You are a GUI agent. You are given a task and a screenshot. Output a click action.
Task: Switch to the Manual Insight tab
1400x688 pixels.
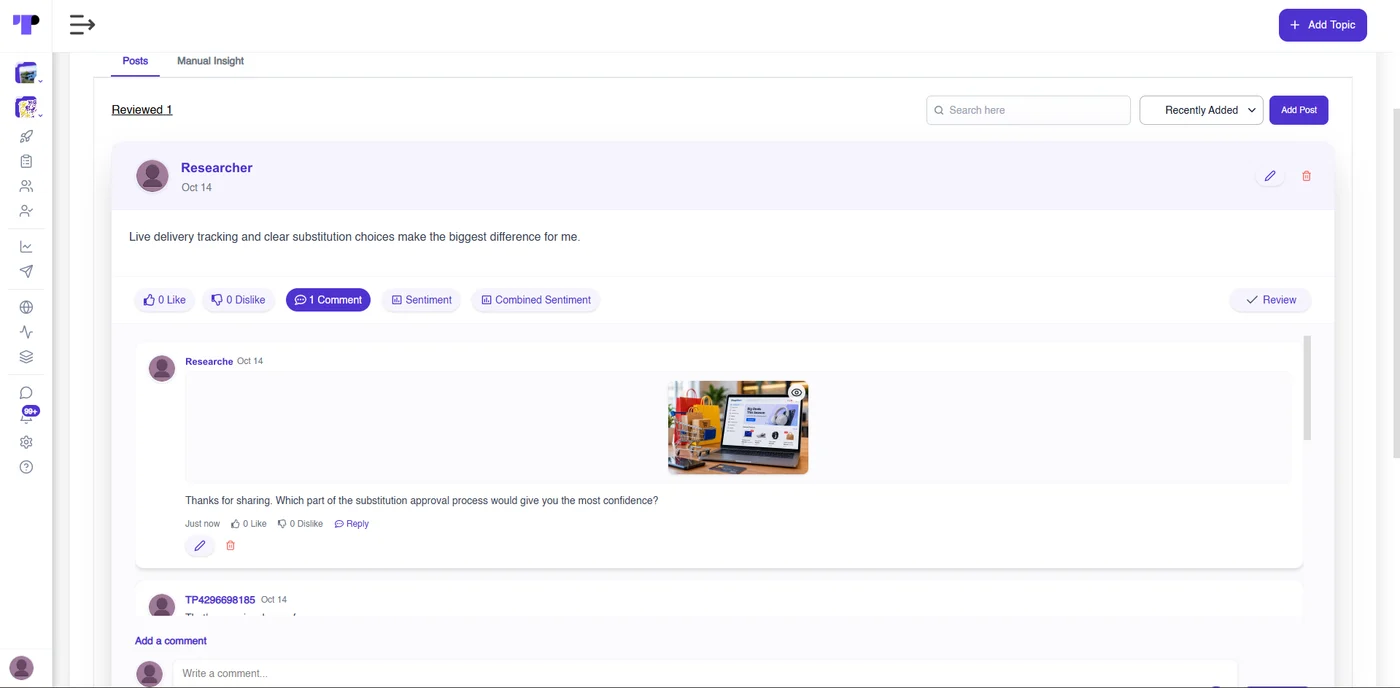coord(210,61)
